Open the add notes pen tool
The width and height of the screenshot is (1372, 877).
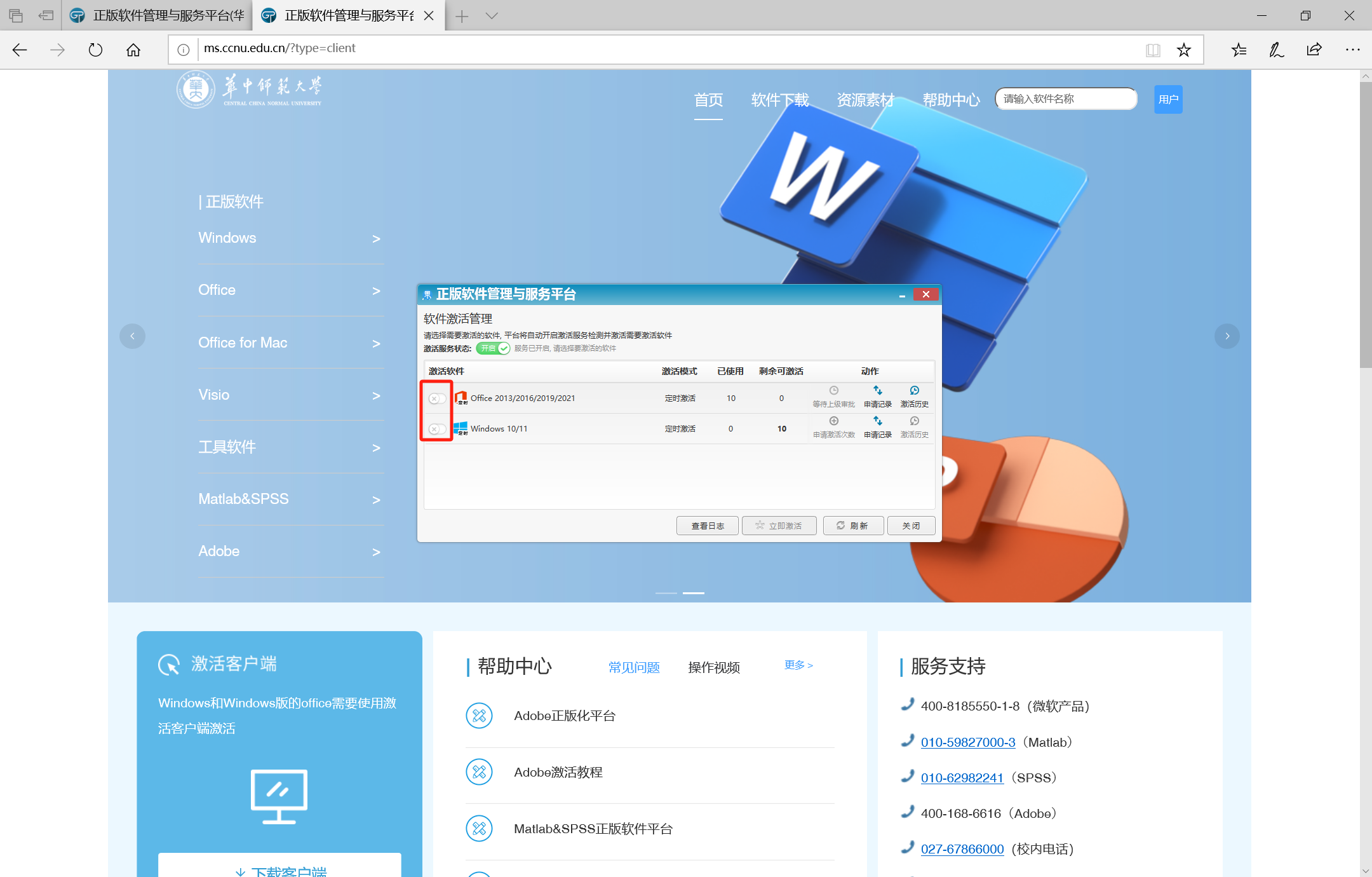1276,50
